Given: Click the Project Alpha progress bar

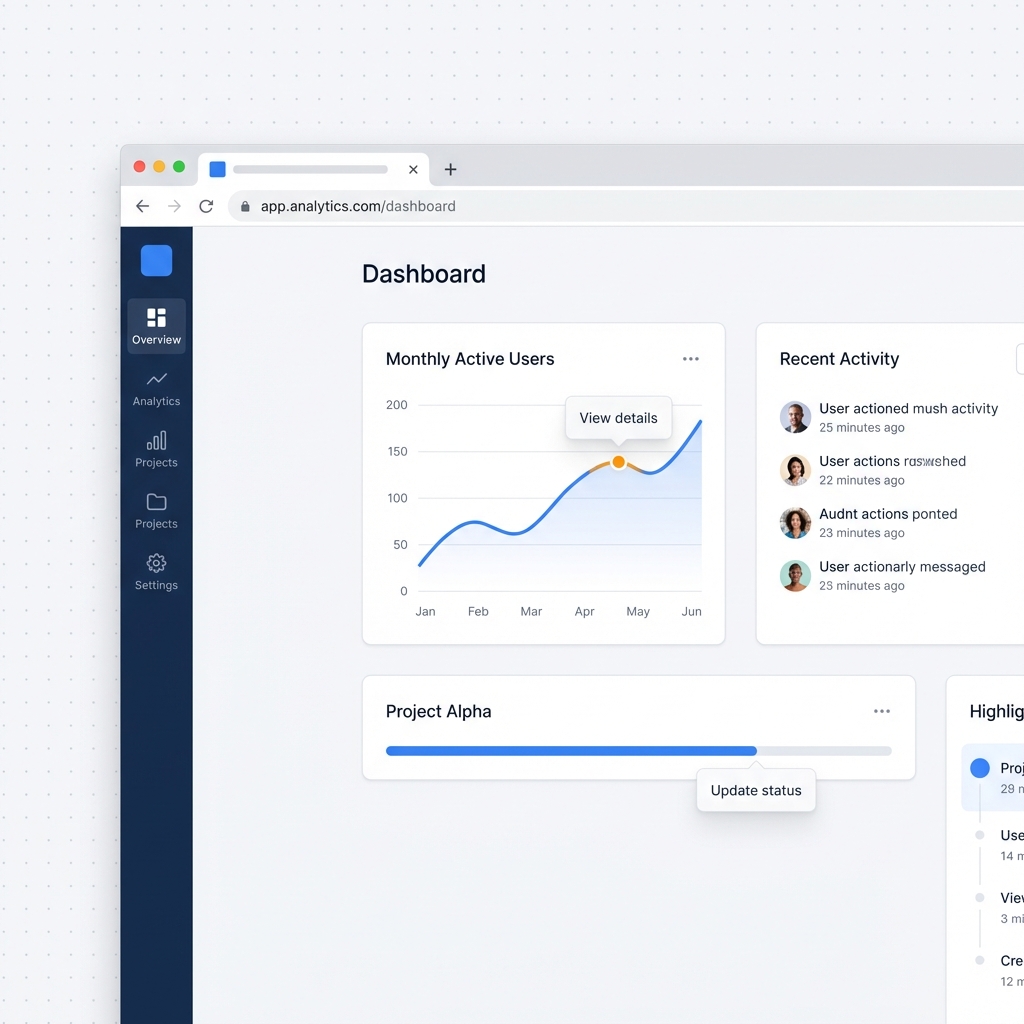Looking at the screenshot, I should coord(638,751).
